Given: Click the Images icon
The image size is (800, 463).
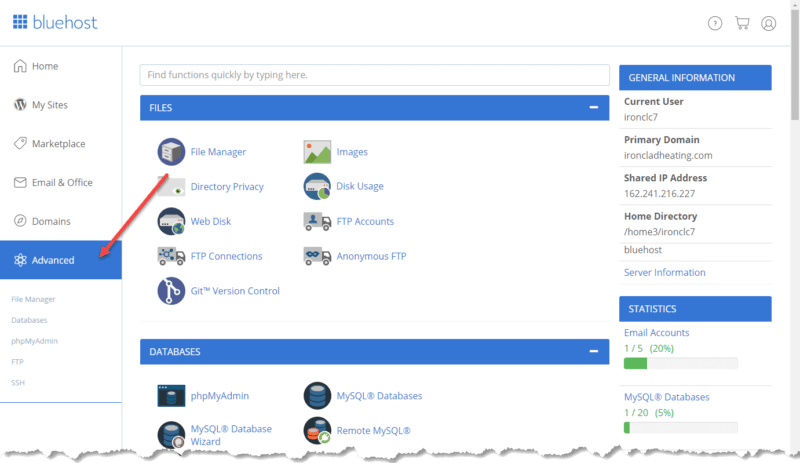Looking at the screenshot, I should pos(317,152).
